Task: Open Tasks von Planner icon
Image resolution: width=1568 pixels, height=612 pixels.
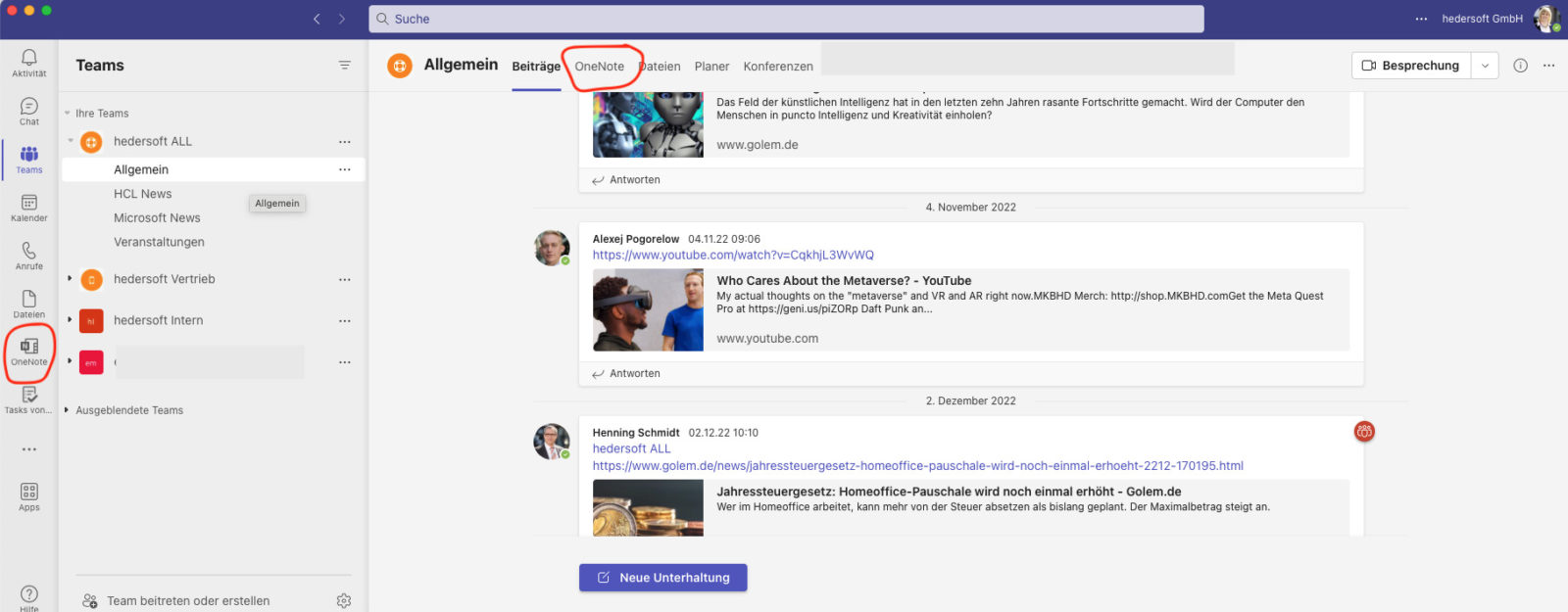Action: coord(29,400)
